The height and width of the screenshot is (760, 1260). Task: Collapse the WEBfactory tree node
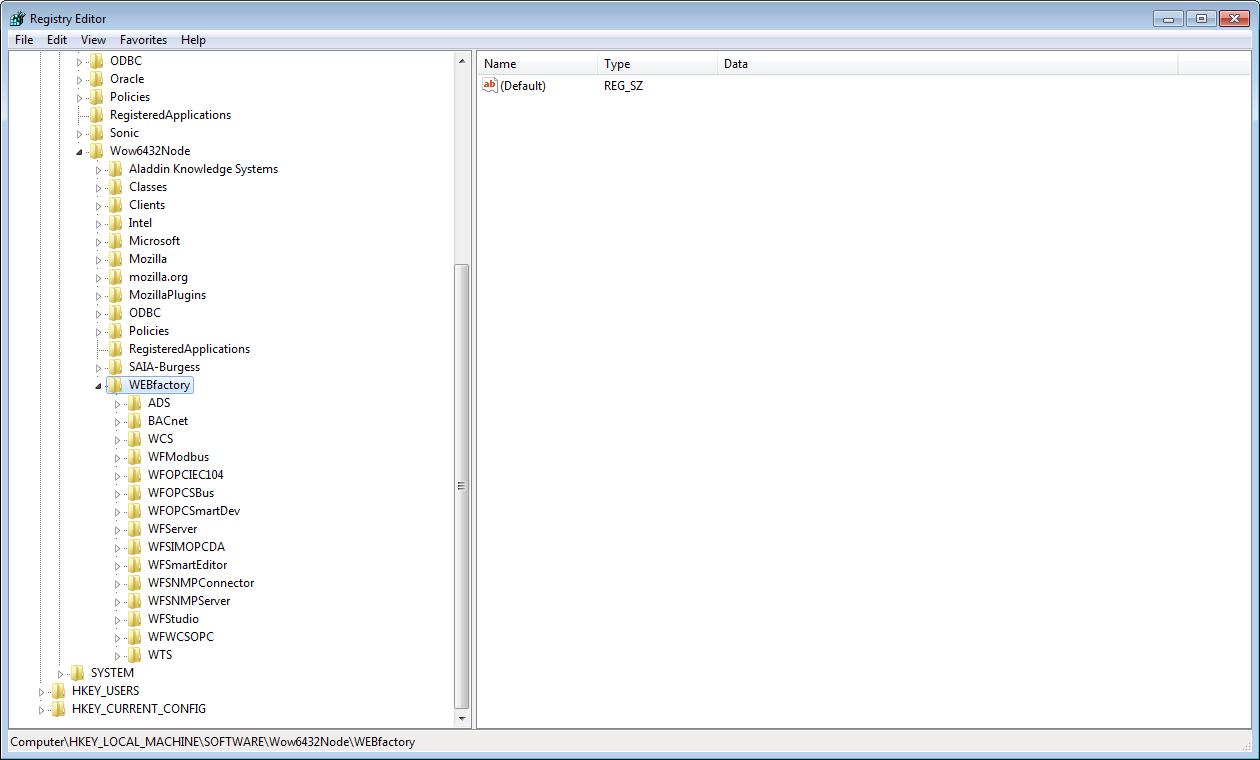point(99,386)
